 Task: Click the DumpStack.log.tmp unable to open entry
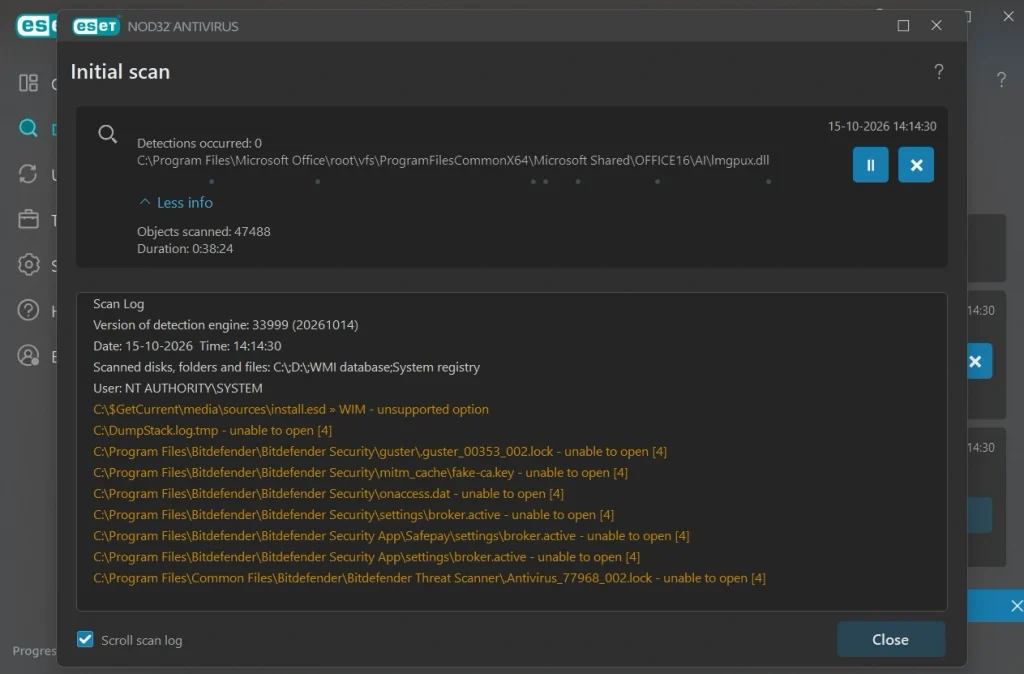pos(212,430)
